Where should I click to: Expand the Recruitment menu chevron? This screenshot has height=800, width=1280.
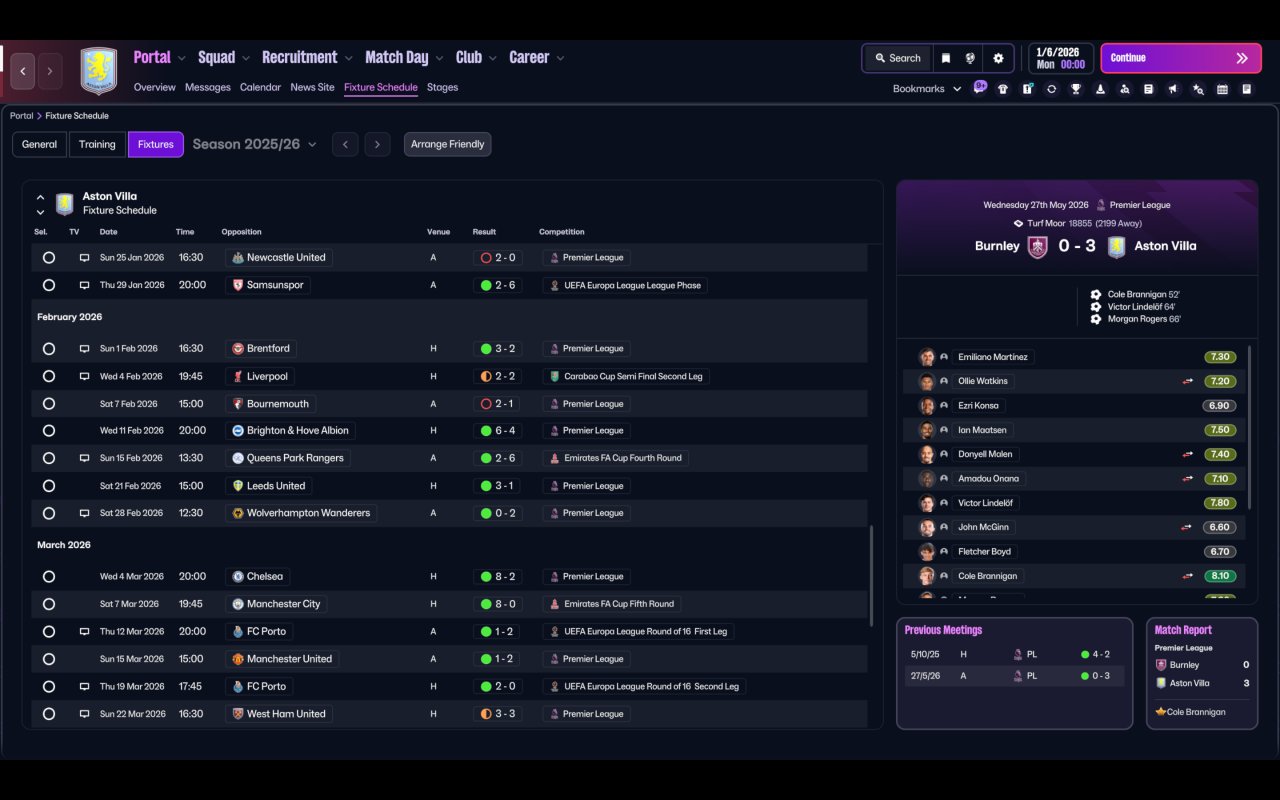tap(349, 58)
